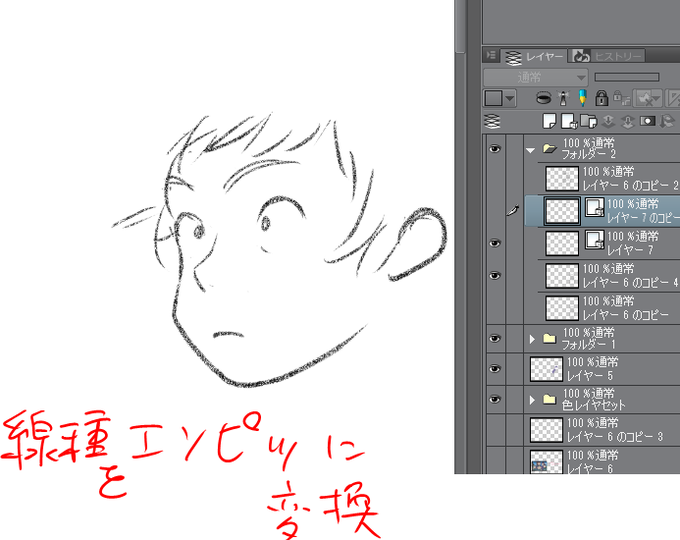Screen dimensions: 680x540
Task: Select the レイヤー 6 のコピー 3 name
Action: (x=615, y=437)
